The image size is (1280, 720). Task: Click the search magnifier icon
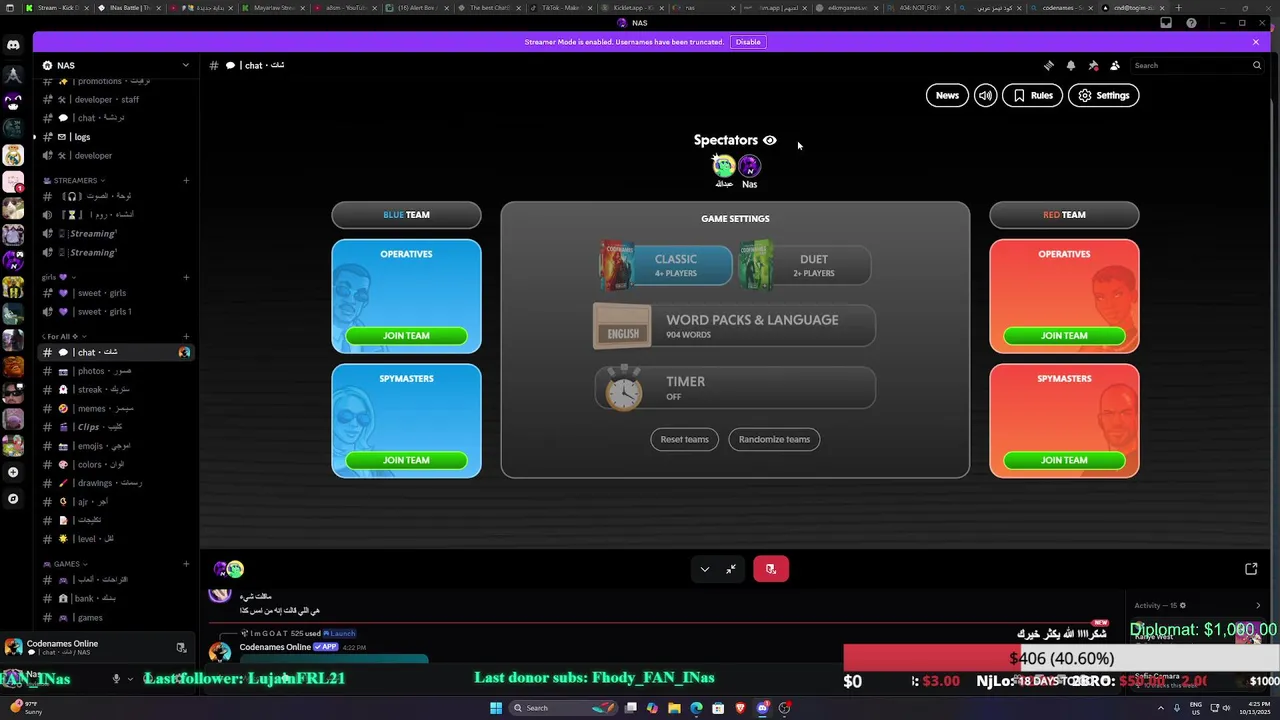click(x=1257, y=65)
